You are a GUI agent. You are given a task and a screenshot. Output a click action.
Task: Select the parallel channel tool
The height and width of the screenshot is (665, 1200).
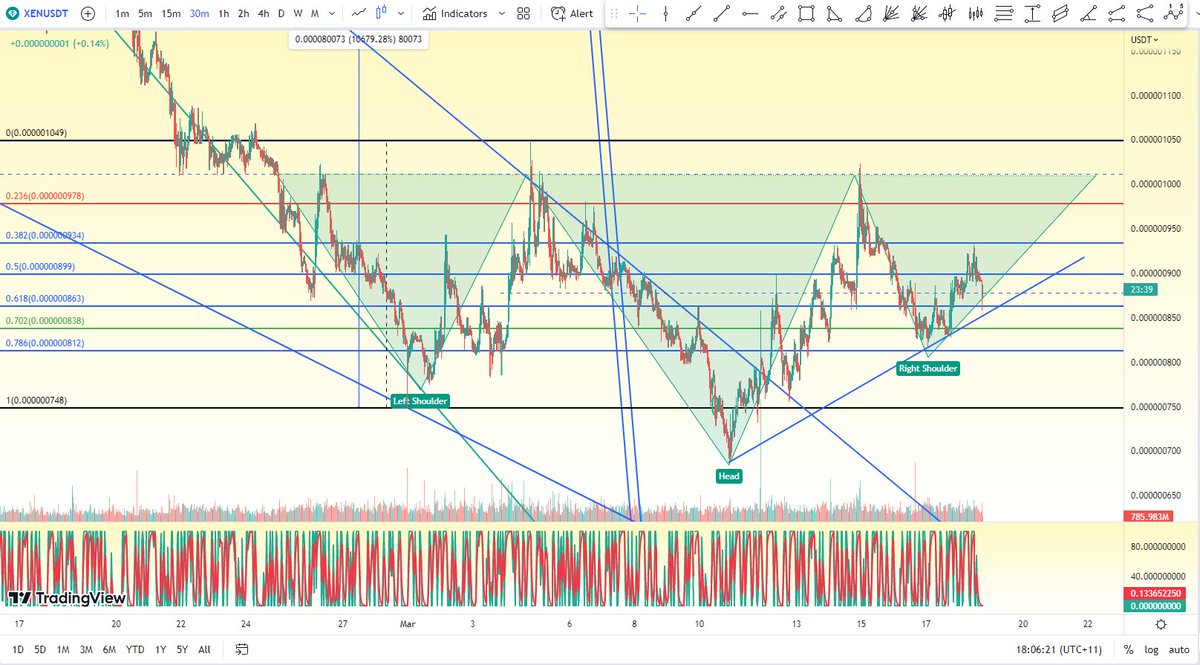coord(778,14)
